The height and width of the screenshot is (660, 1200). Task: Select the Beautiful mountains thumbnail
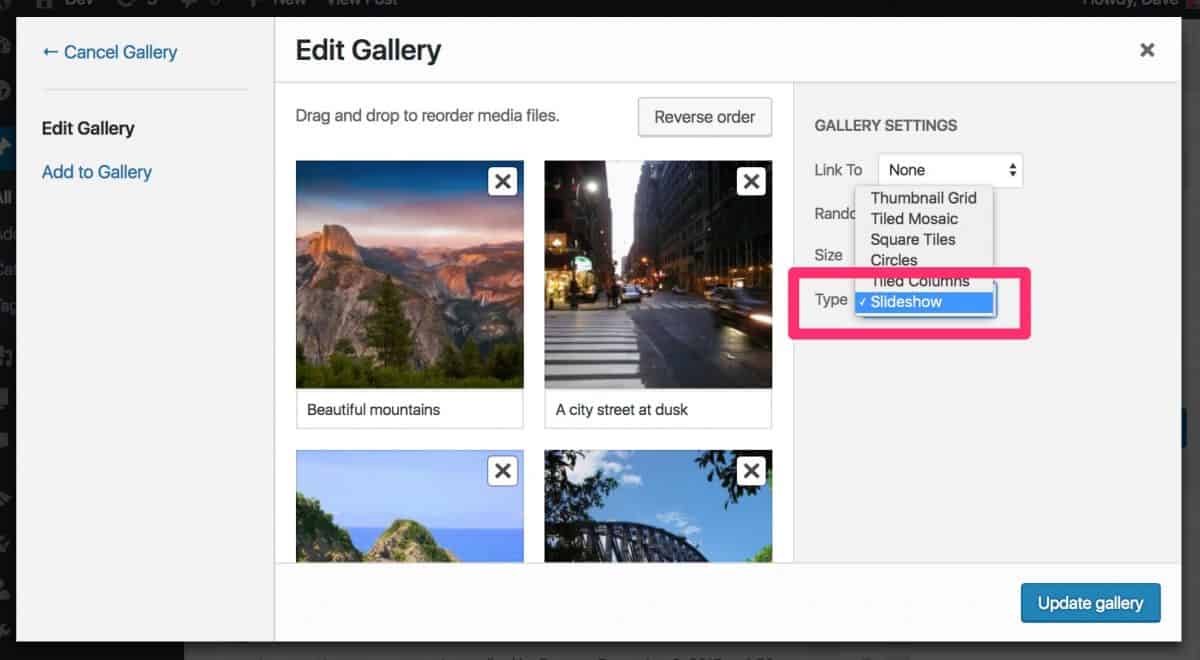409,274
